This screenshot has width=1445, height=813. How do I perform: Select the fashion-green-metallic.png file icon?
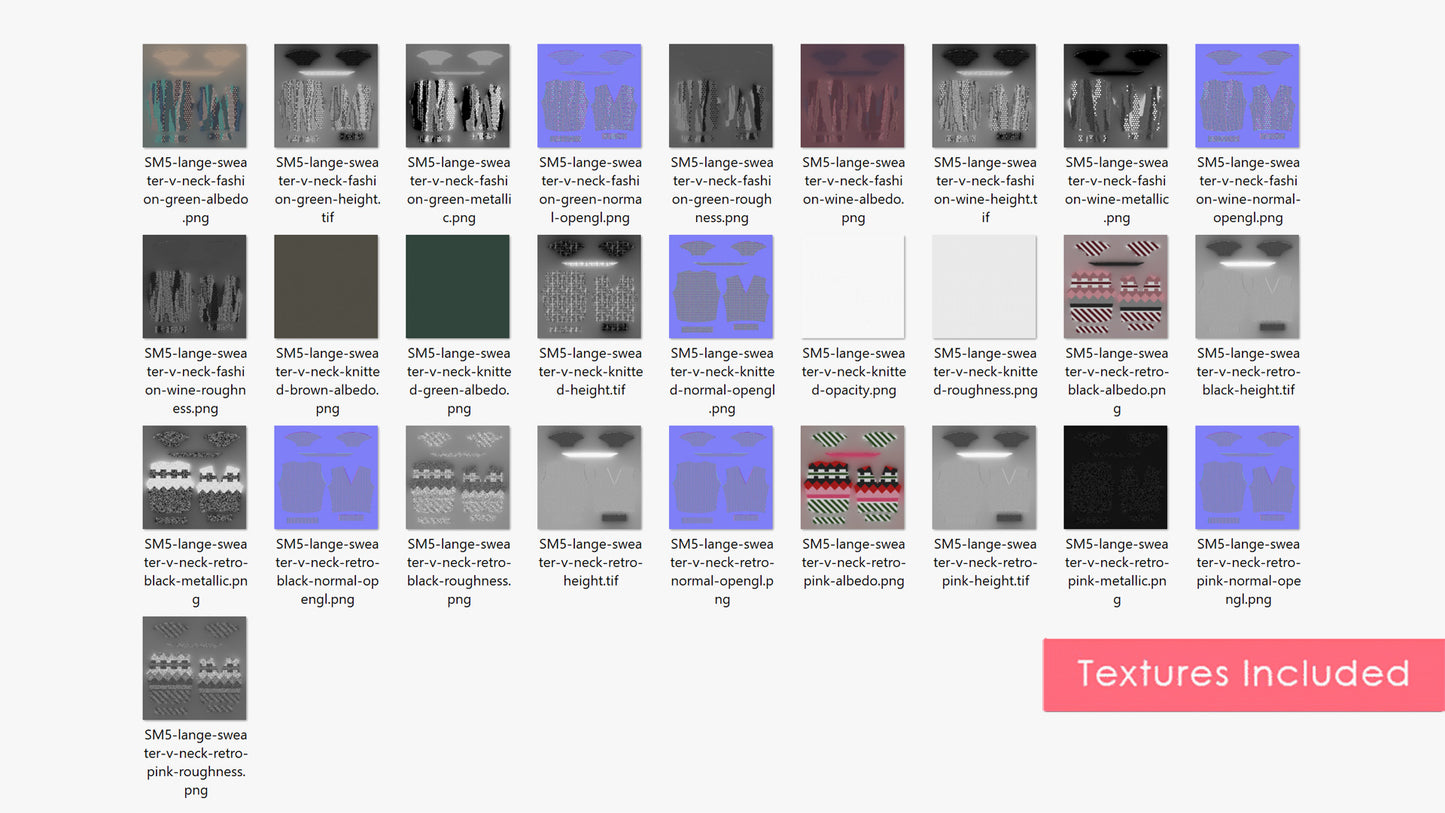[x=458, y=96]
